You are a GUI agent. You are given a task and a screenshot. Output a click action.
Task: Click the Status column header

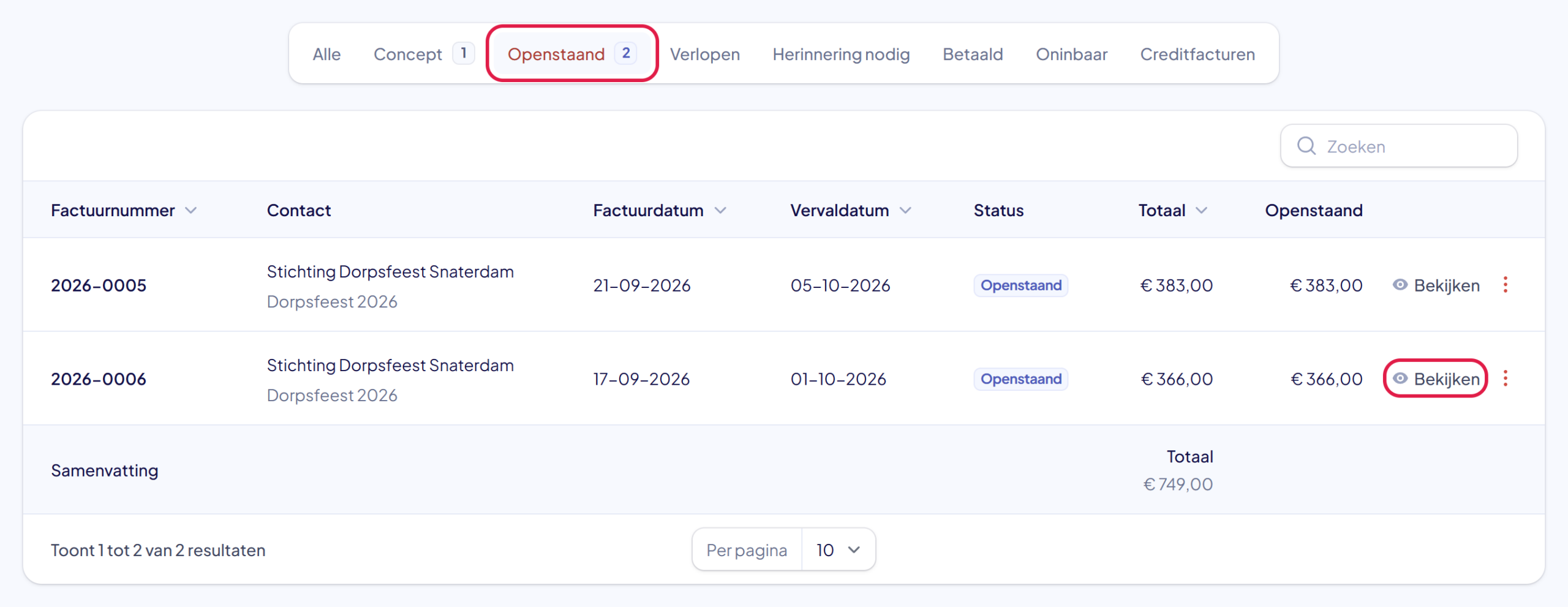point(998,211)
